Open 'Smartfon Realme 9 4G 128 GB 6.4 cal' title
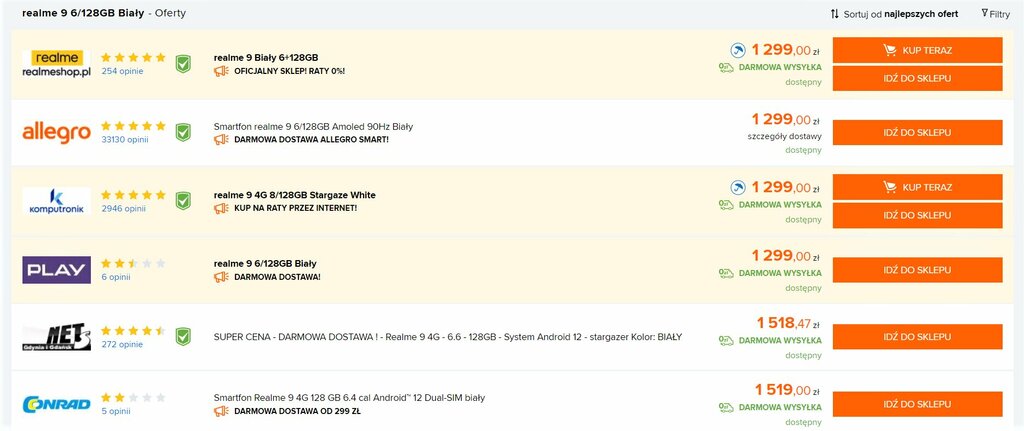This screenshot has height=431, width=1024. 349,398
